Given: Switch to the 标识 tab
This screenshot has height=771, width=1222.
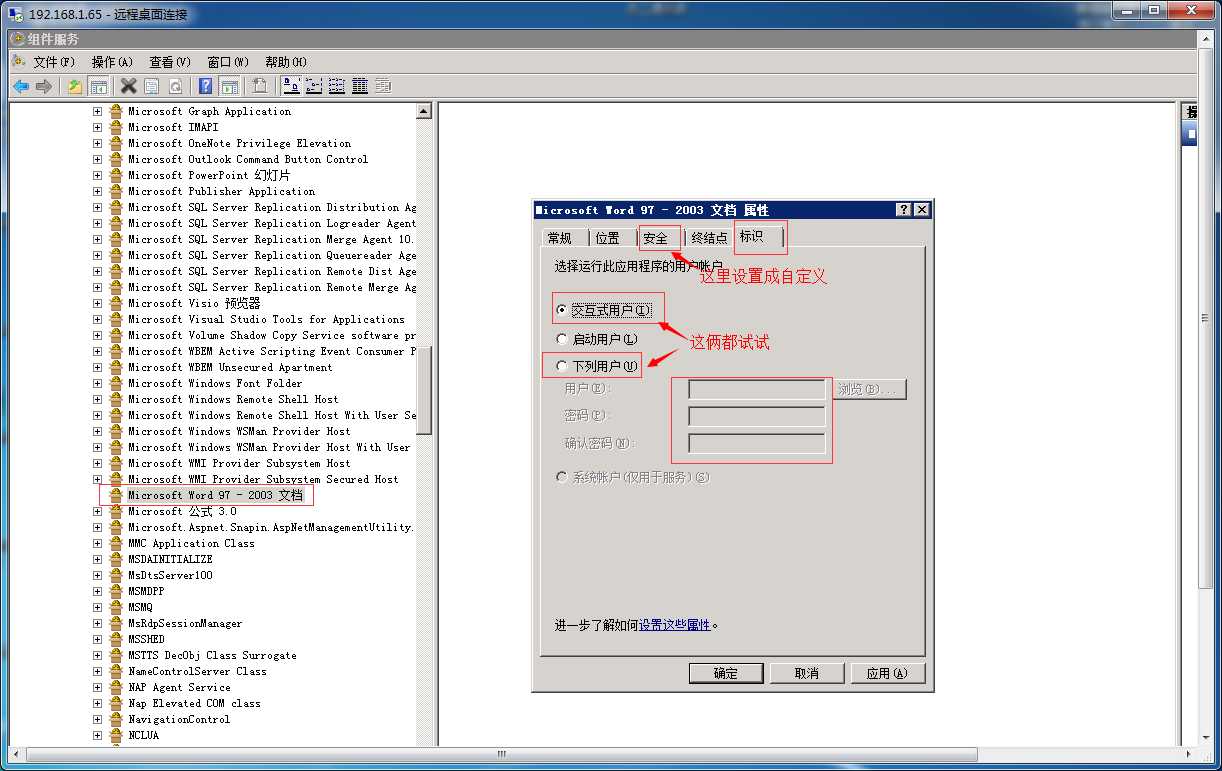Looking at the screenshot, I should 758,236.
